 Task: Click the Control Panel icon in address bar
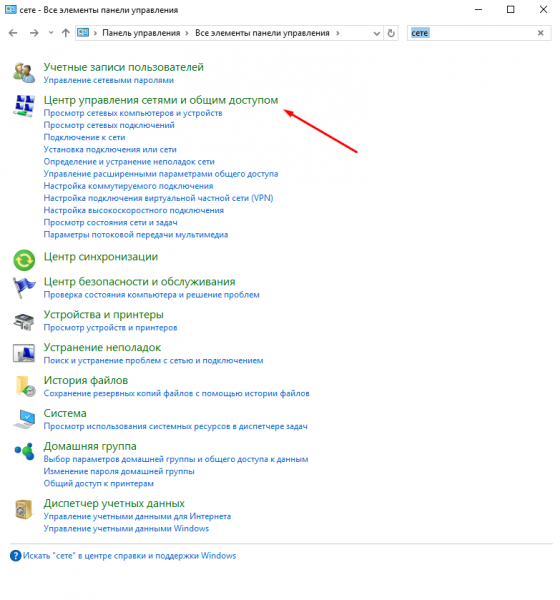tap(83, 33)
